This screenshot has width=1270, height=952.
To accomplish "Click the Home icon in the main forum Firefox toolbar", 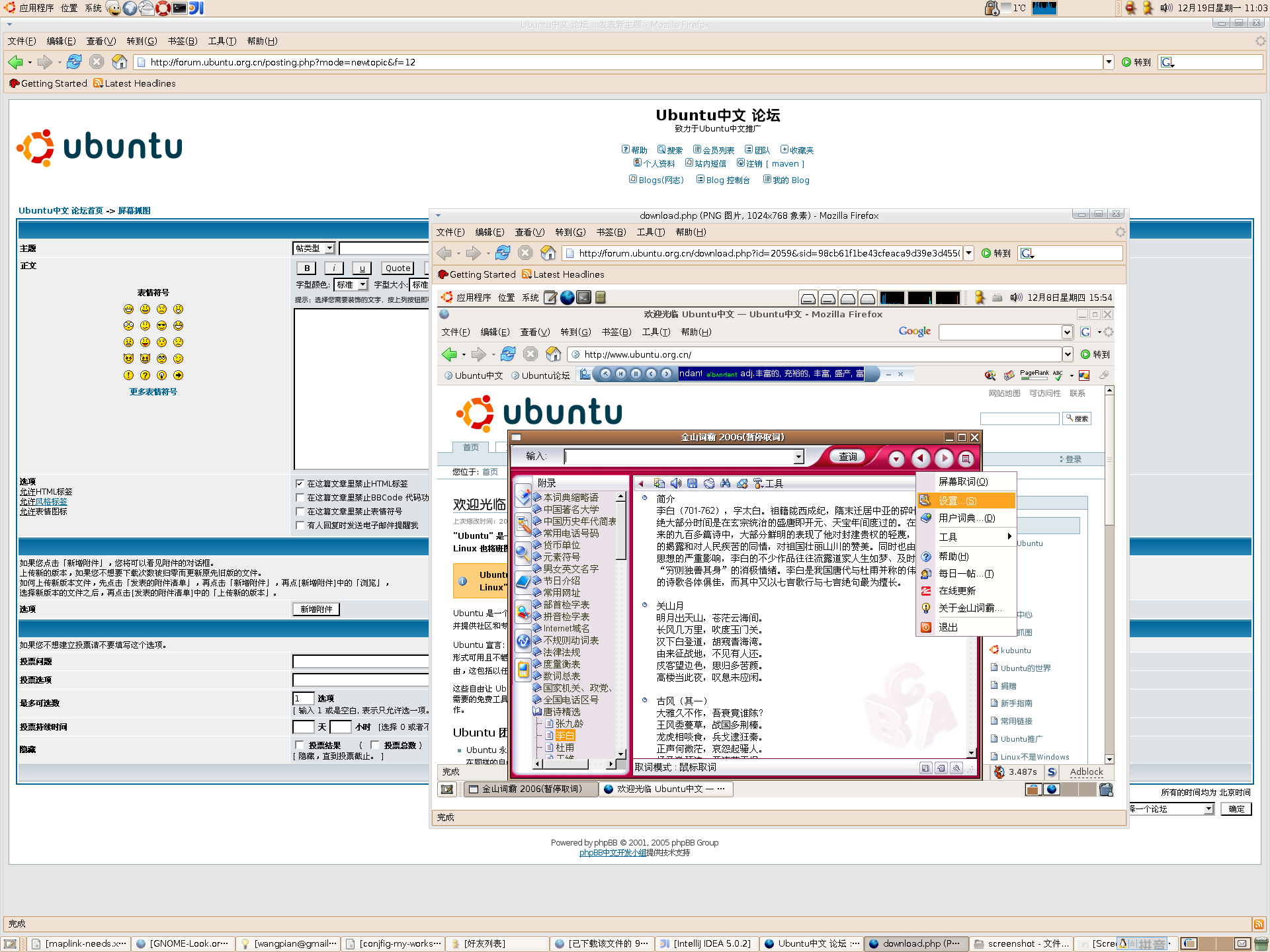I will (119, 62).
